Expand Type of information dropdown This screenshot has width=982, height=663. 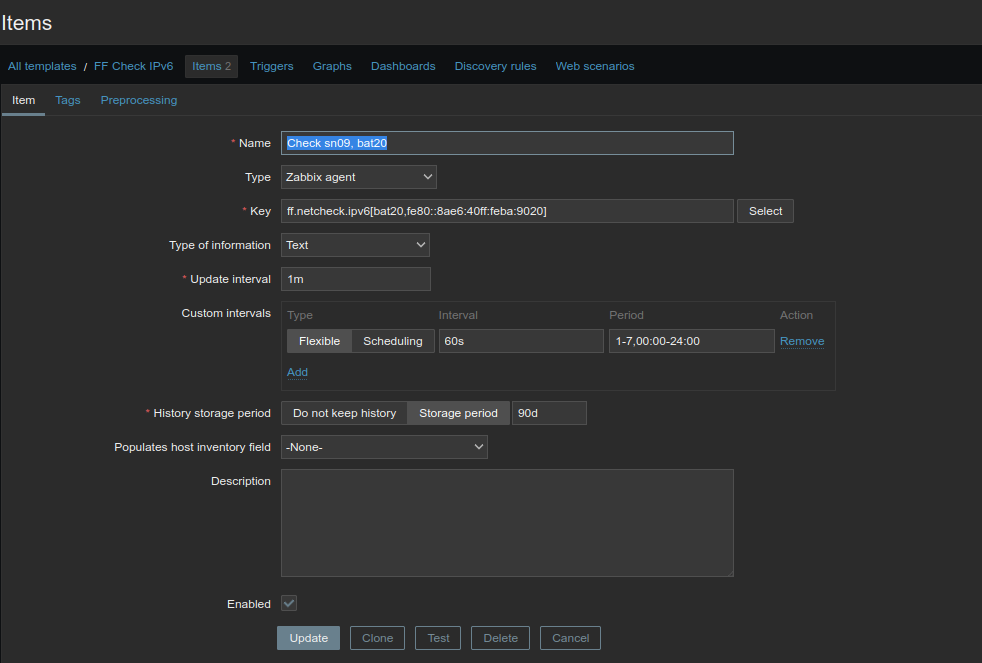coord(355,245)
